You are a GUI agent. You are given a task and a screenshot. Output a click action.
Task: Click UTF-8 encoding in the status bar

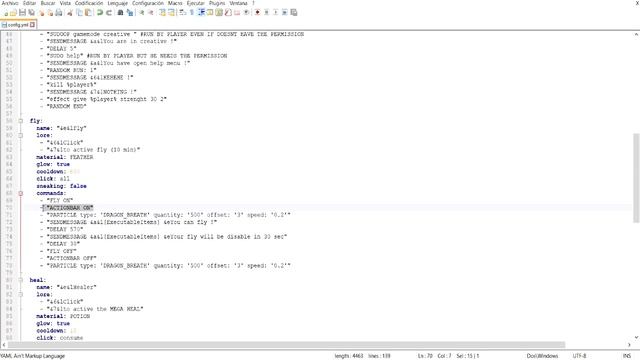(x=579, y=356)
